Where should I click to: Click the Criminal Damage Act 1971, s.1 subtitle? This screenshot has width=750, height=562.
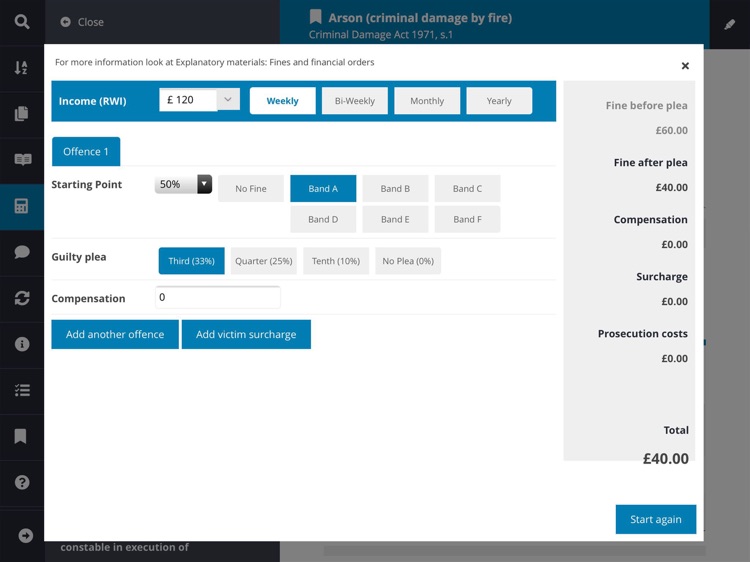click(380, 34)
